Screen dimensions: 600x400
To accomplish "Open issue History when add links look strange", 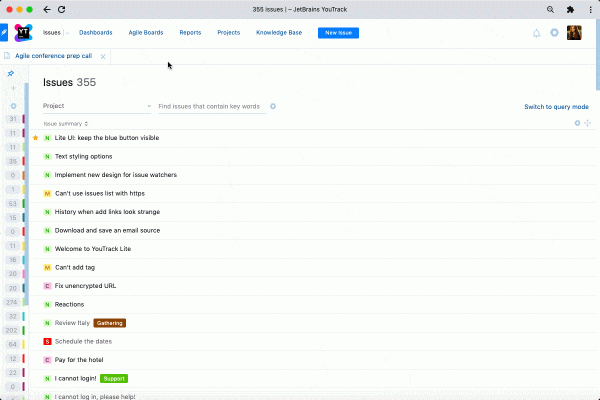I will point(107,212).
